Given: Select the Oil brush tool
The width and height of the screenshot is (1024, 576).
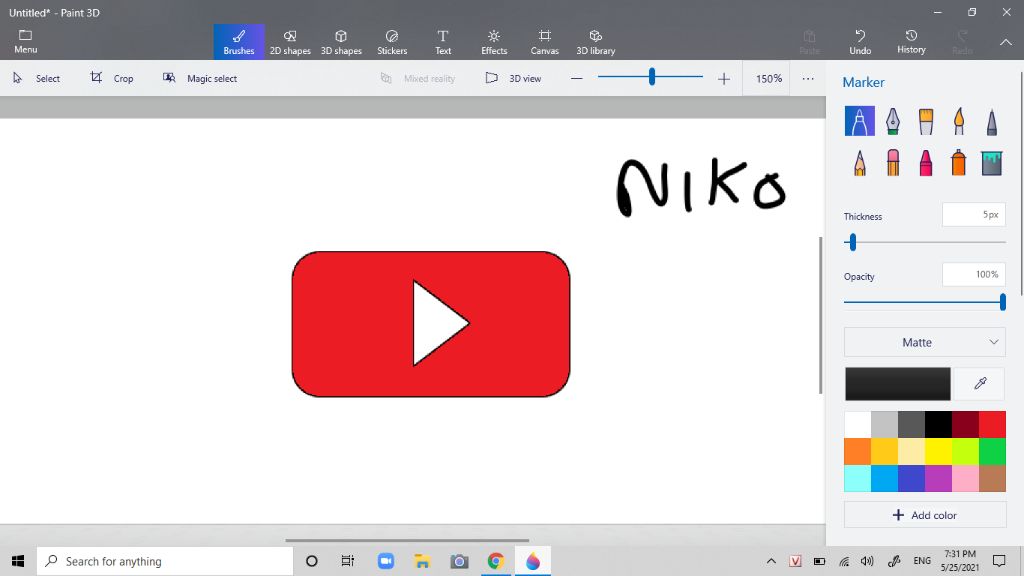Looking at the screenshot, I should pyautogui.click(x=926, y=121).
